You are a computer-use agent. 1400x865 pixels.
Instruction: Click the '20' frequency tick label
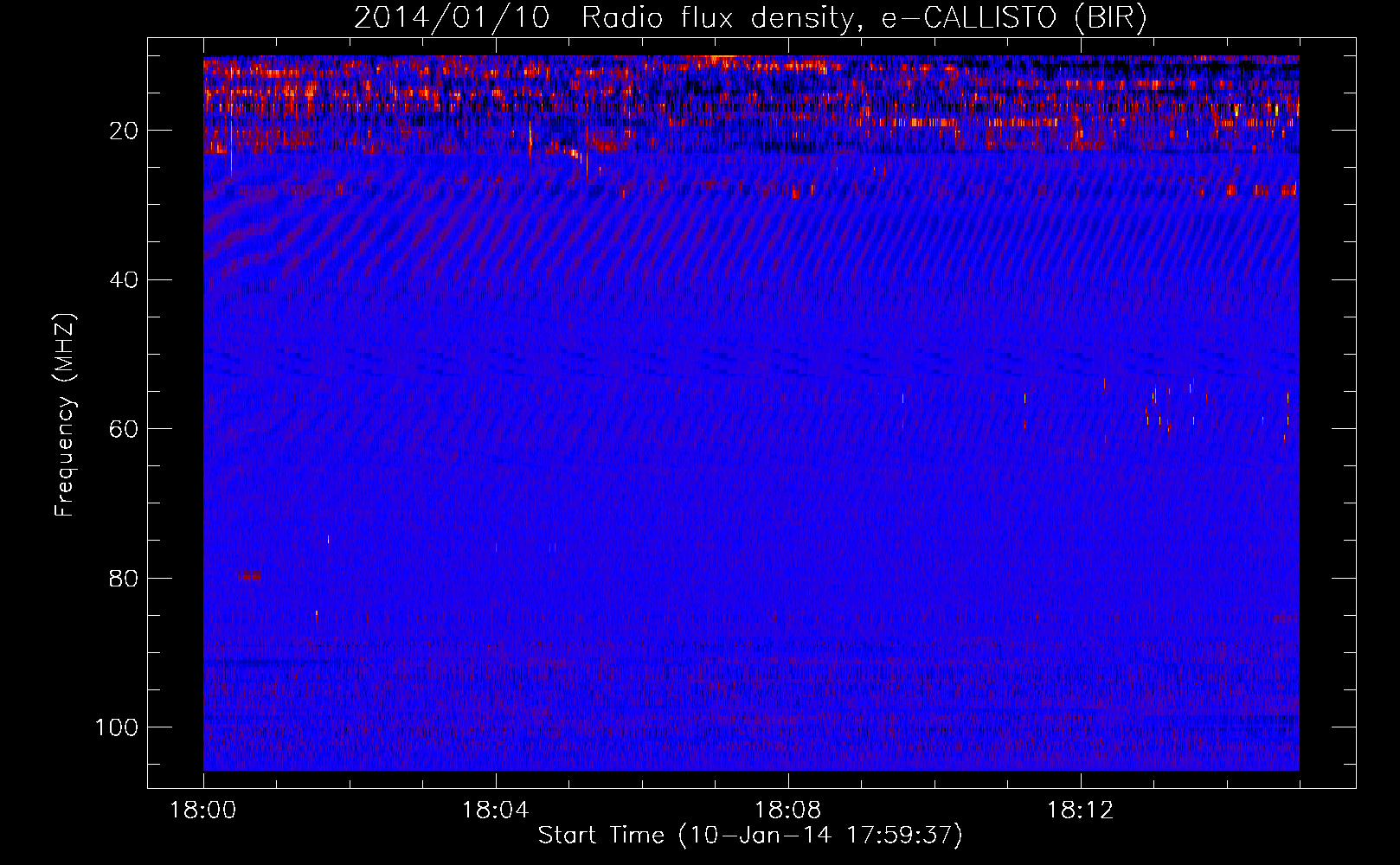tap(124, 131)
